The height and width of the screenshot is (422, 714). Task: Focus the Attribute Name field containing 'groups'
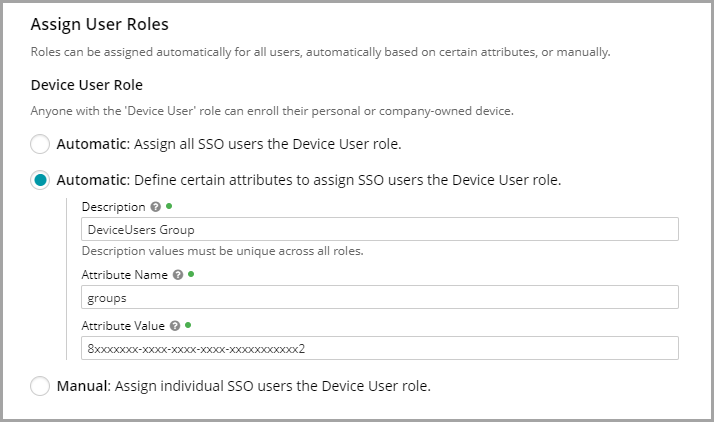pos(379,297)
